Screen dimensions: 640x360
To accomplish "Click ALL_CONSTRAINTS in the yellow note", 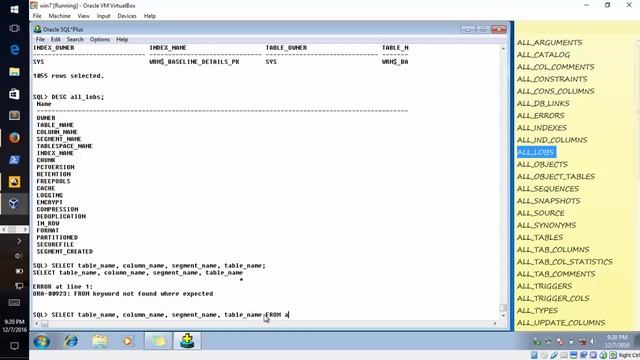I will click(x=552, y=79).
